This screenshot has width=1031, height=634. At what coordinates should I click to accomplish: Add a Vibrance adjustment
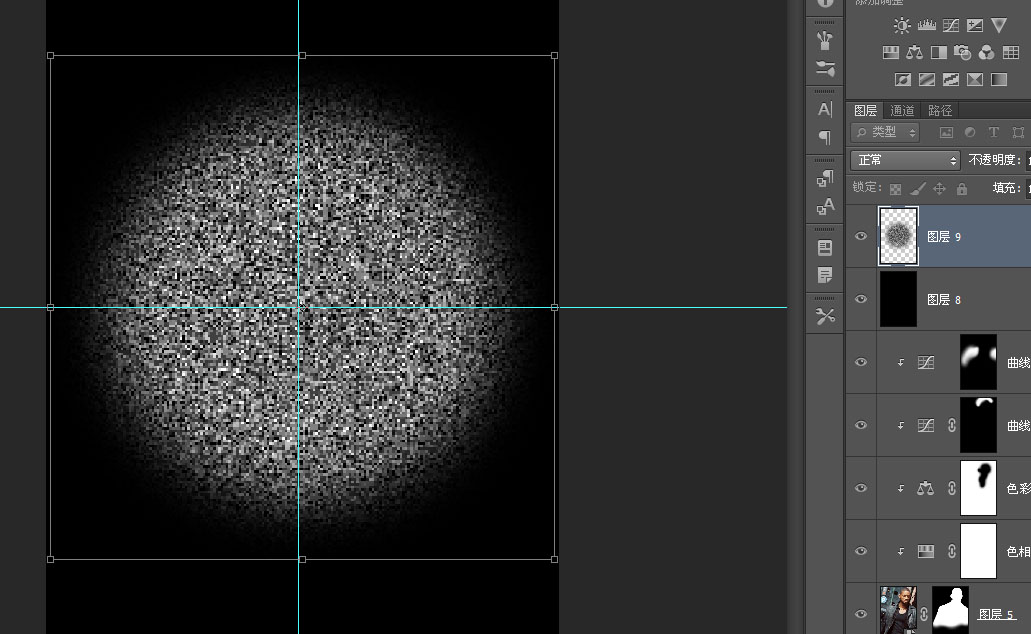[999, 26]
